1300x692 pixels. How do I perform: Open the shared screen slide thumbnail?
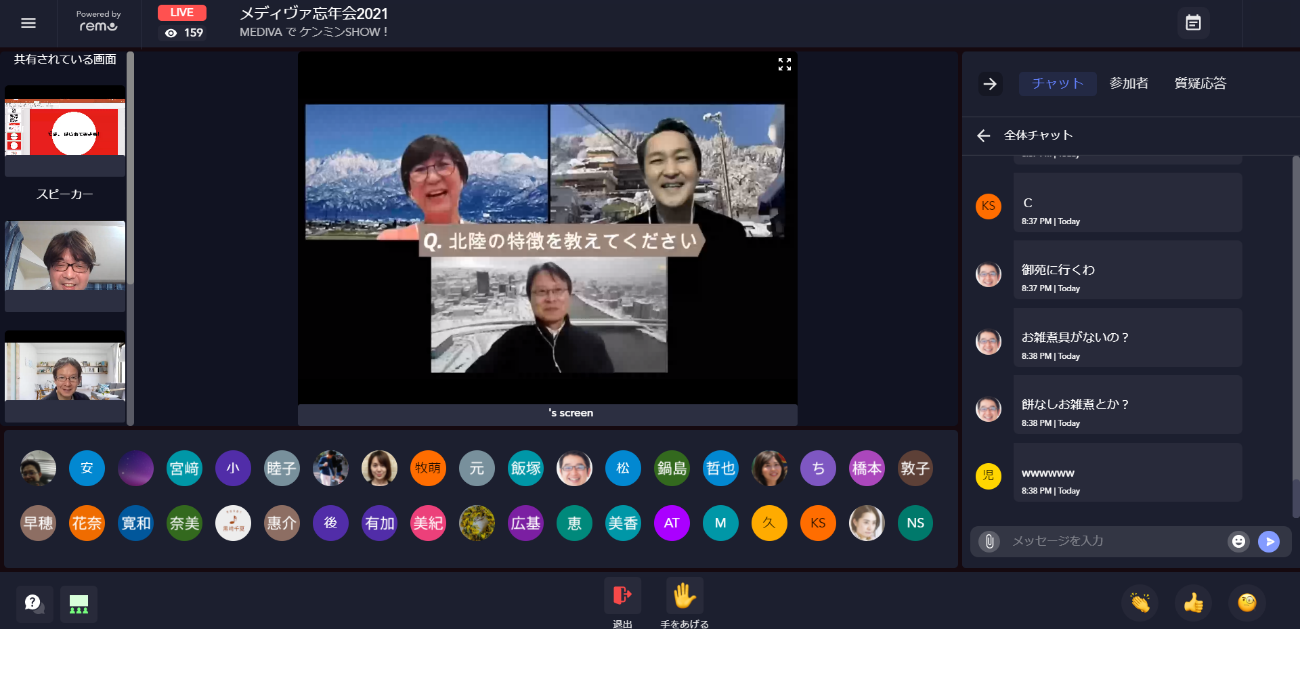click(x=65, y=130)
